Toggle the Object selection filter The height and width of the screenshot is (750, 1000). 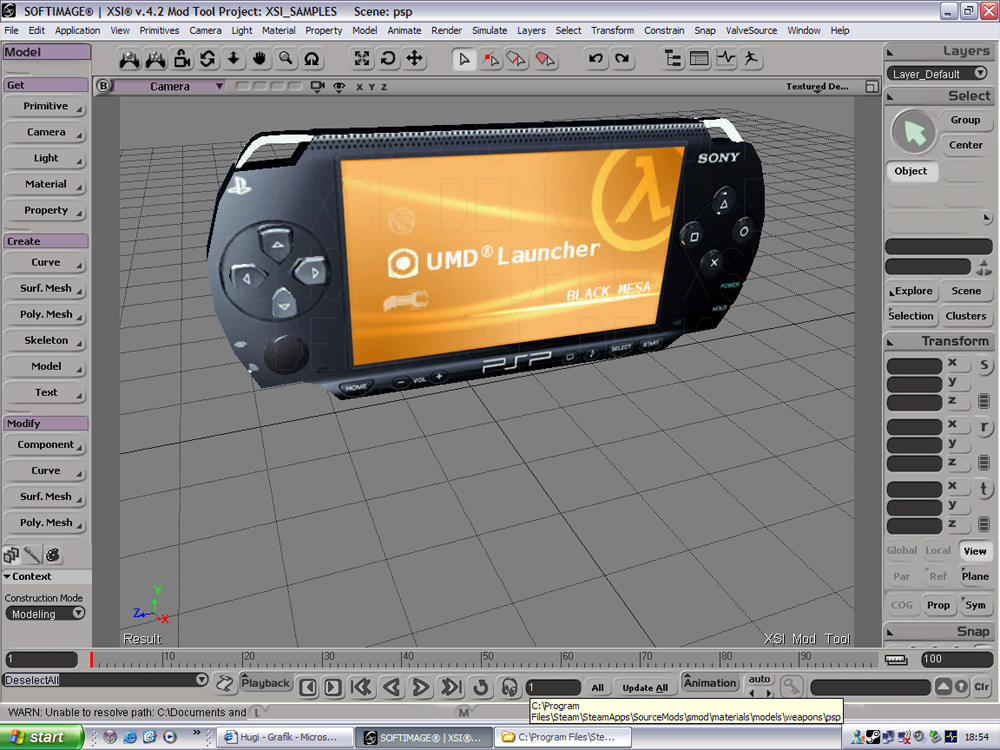pyautogui.click(x=911, y=171)
